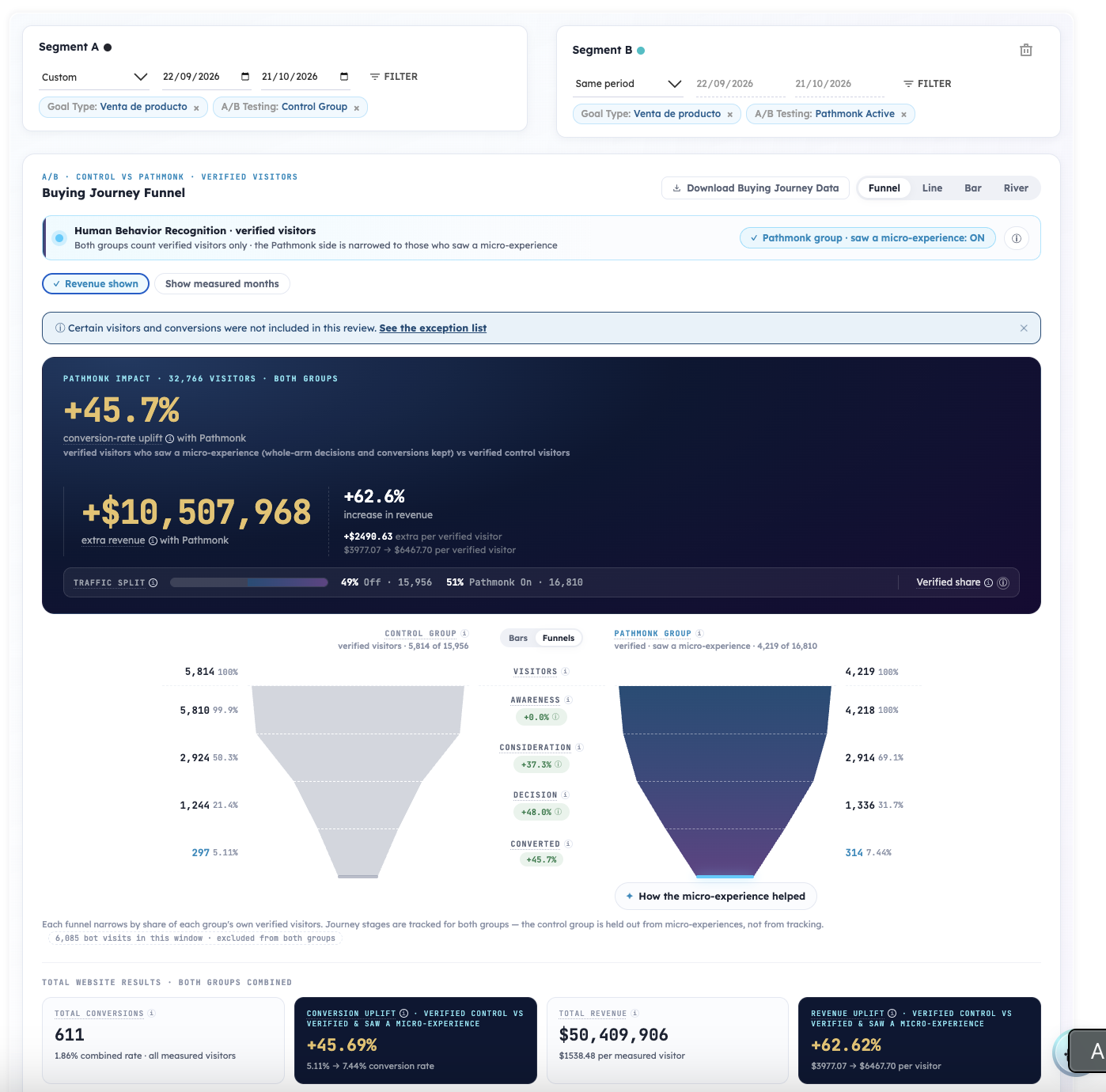Click bot visits excluded note

(x=195, y=938)
